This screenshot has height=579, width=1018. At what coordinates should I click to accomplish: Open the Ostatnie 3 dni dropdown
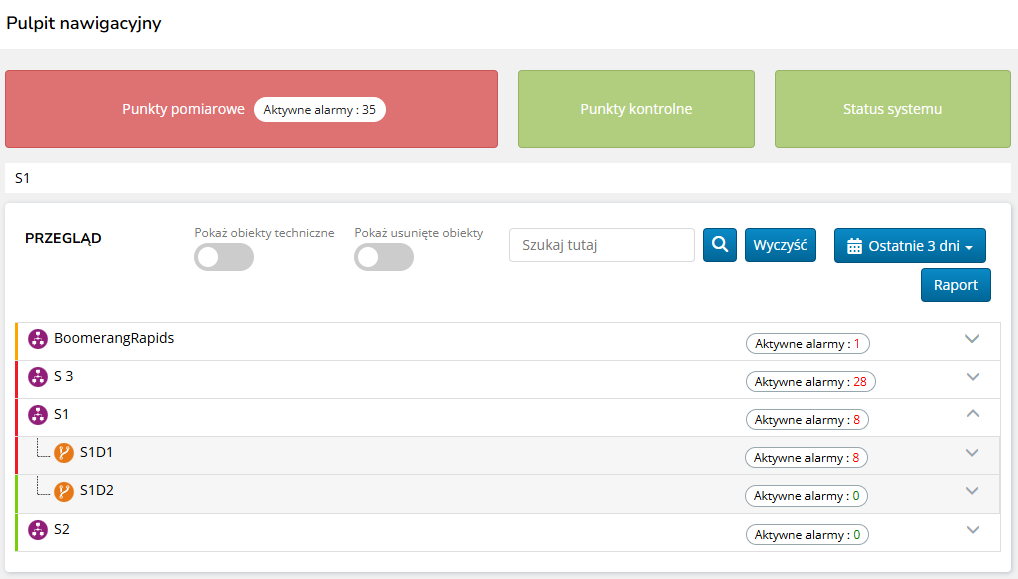910,246
